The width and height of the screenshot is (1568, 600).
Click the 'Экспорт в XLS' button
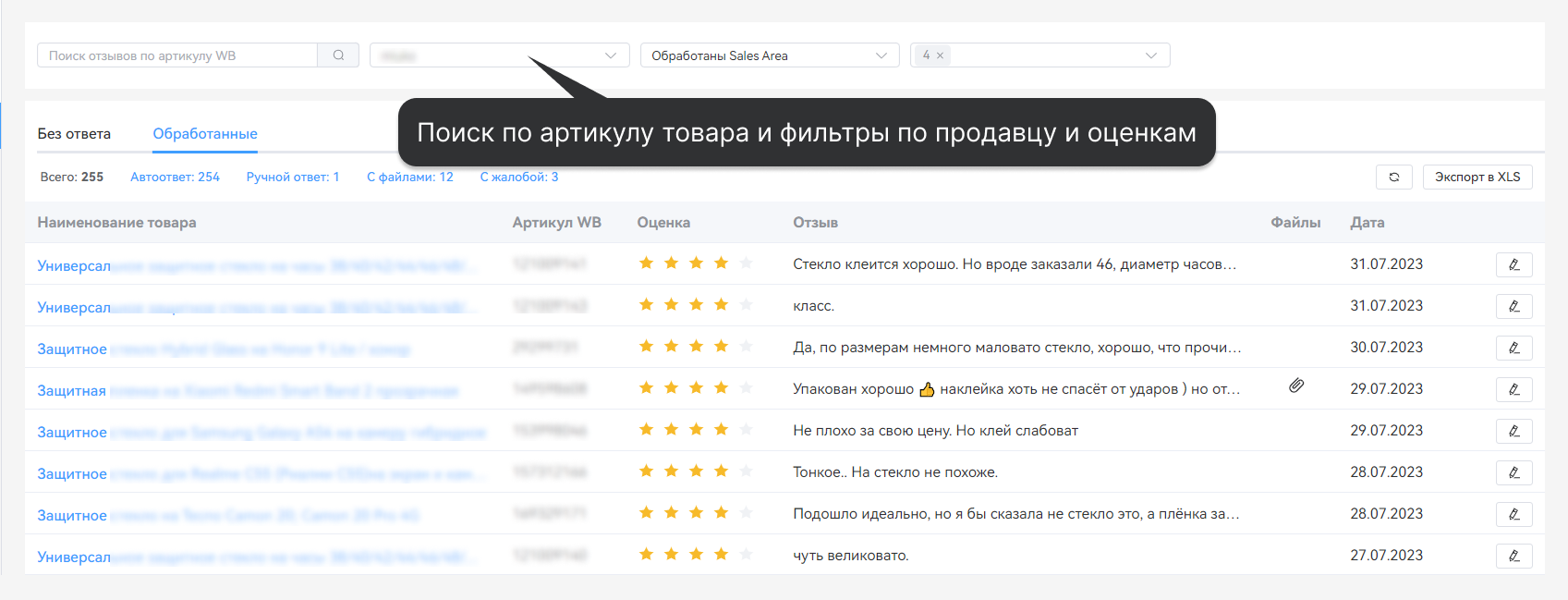click(1477, 177)
